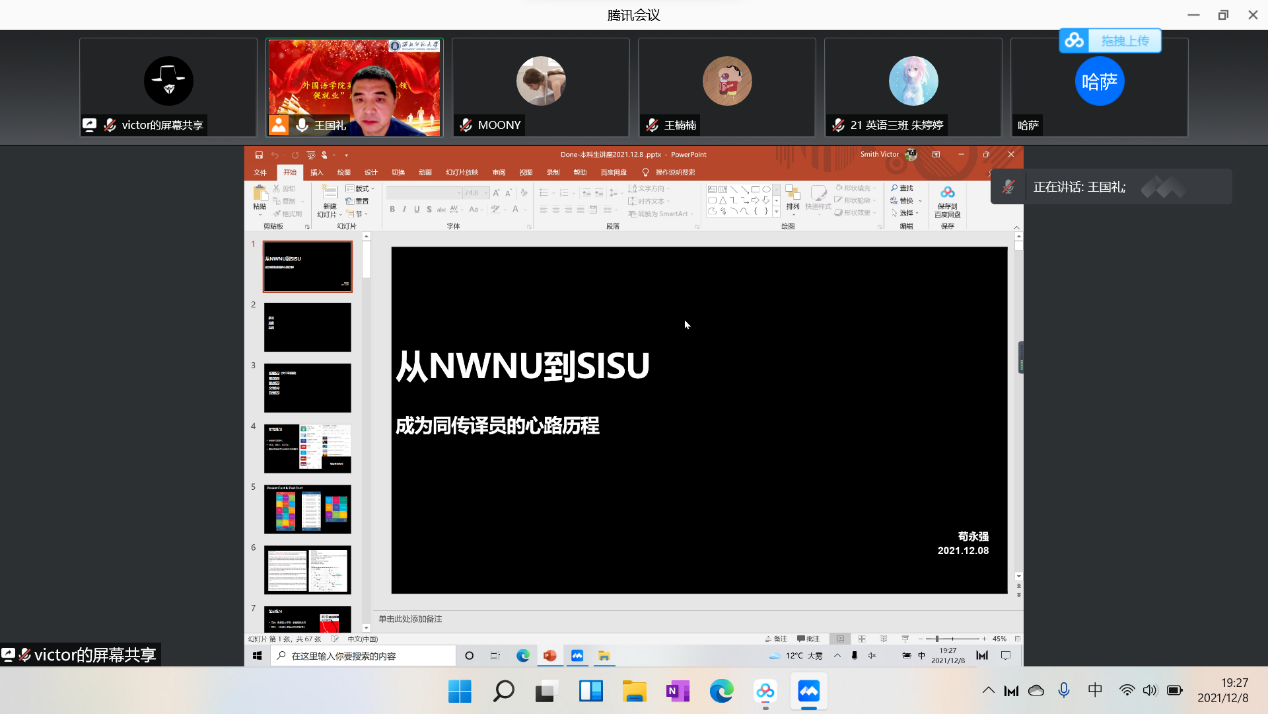Toggle the system volume speaker icon
1268x714 pixels.
point(1149,690)
